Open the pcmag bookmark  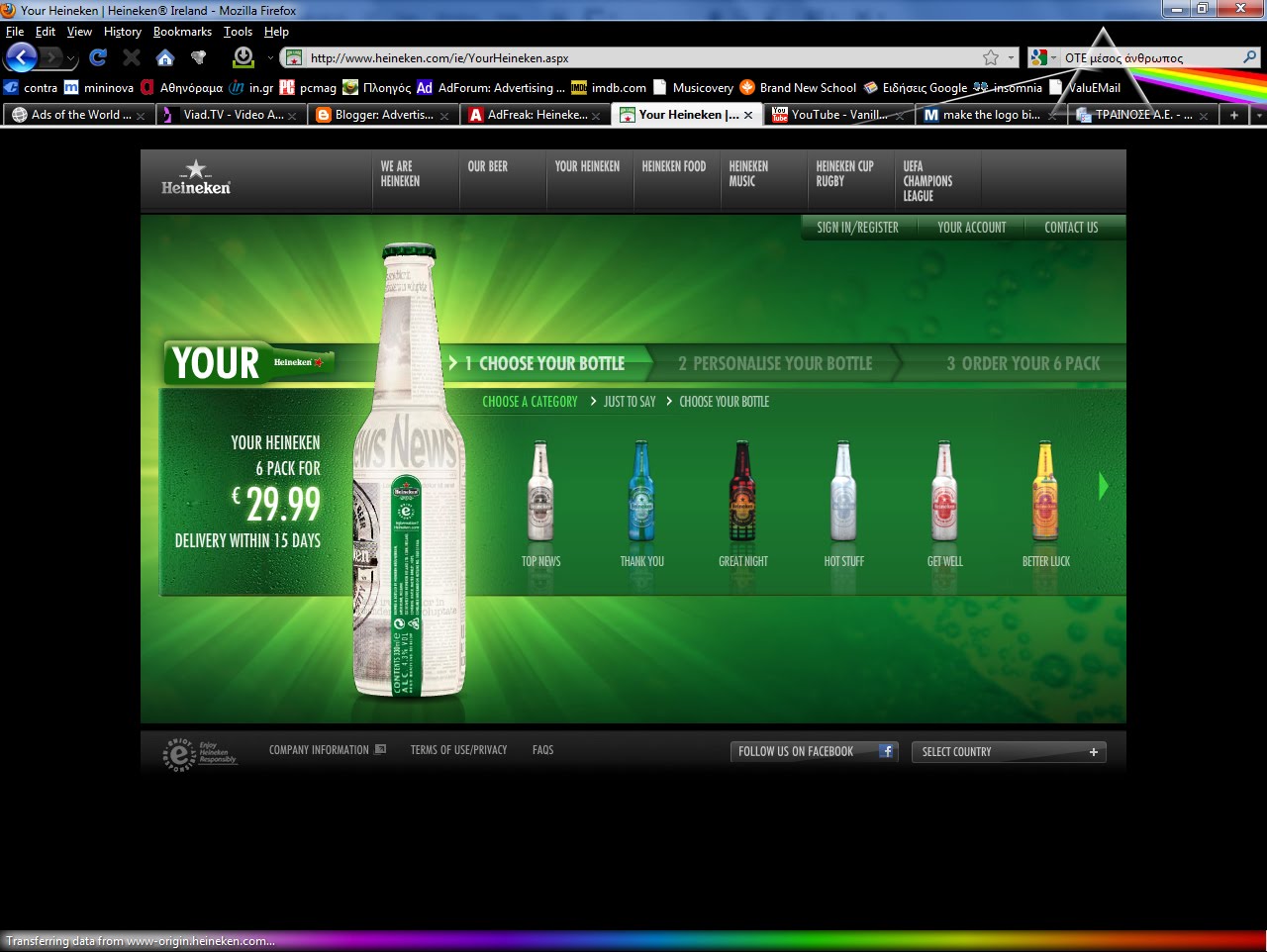pos(308,87)
